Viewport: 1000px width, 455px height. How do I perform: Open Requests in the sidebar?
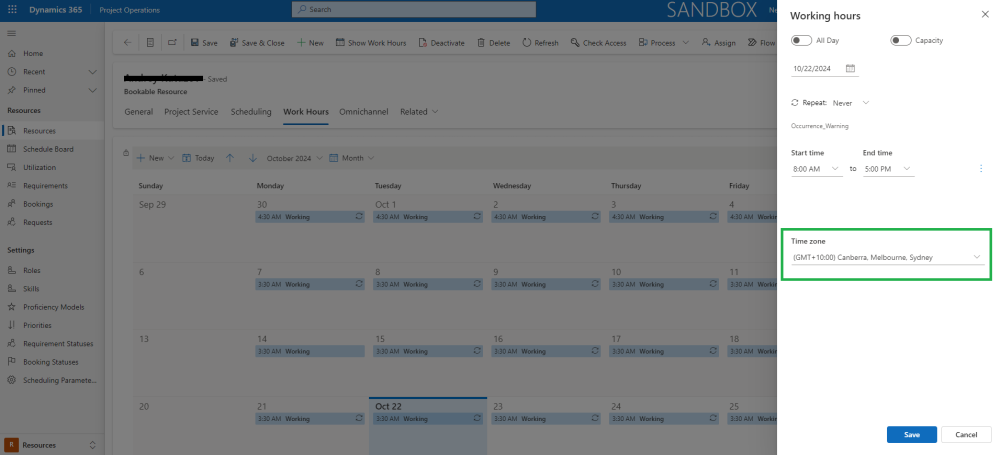38,222
